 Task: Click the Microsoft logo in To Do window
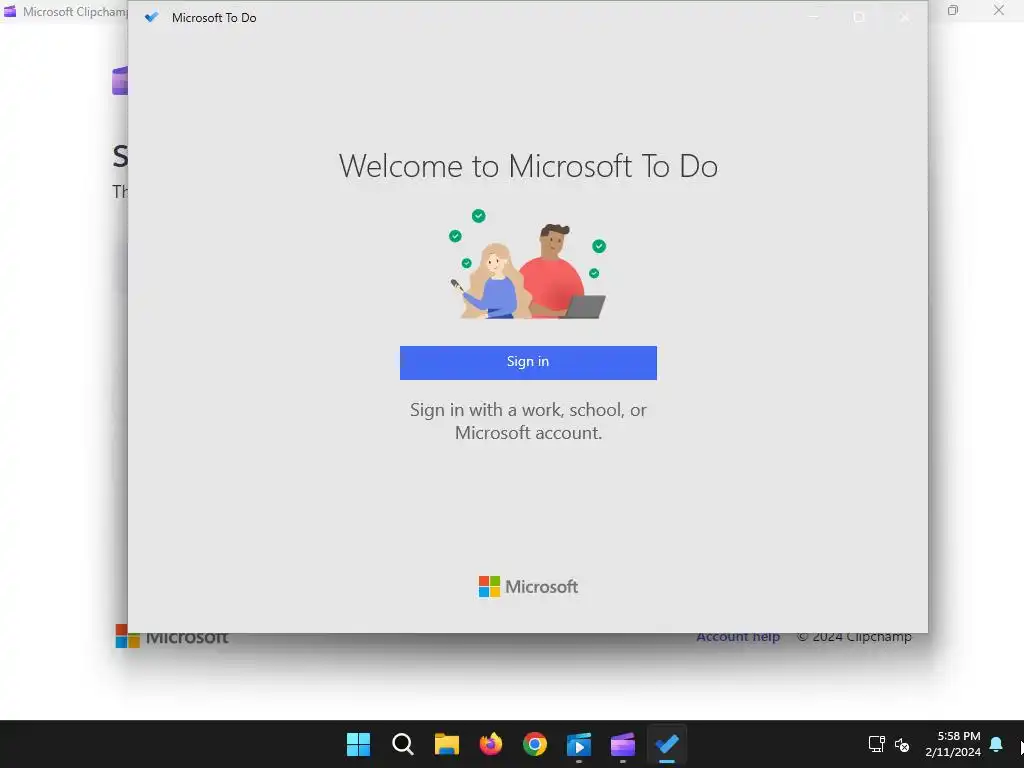click(528, 586)
